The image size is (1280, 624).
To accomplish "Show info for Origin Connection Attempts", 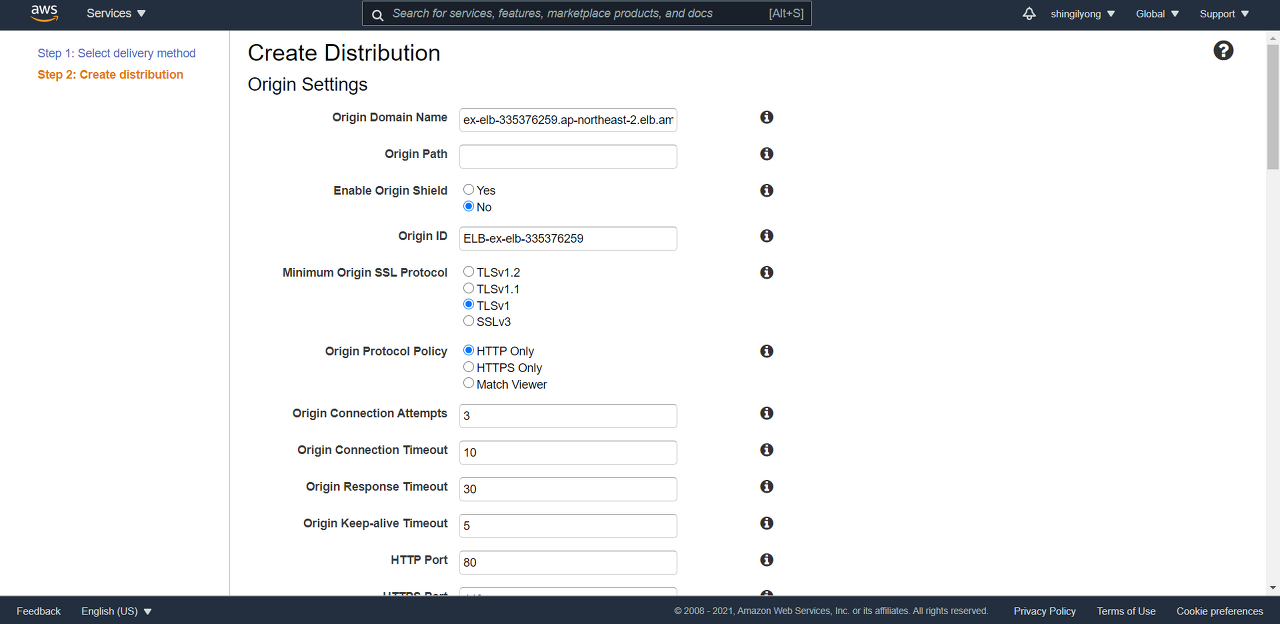I will pos(767,413).
